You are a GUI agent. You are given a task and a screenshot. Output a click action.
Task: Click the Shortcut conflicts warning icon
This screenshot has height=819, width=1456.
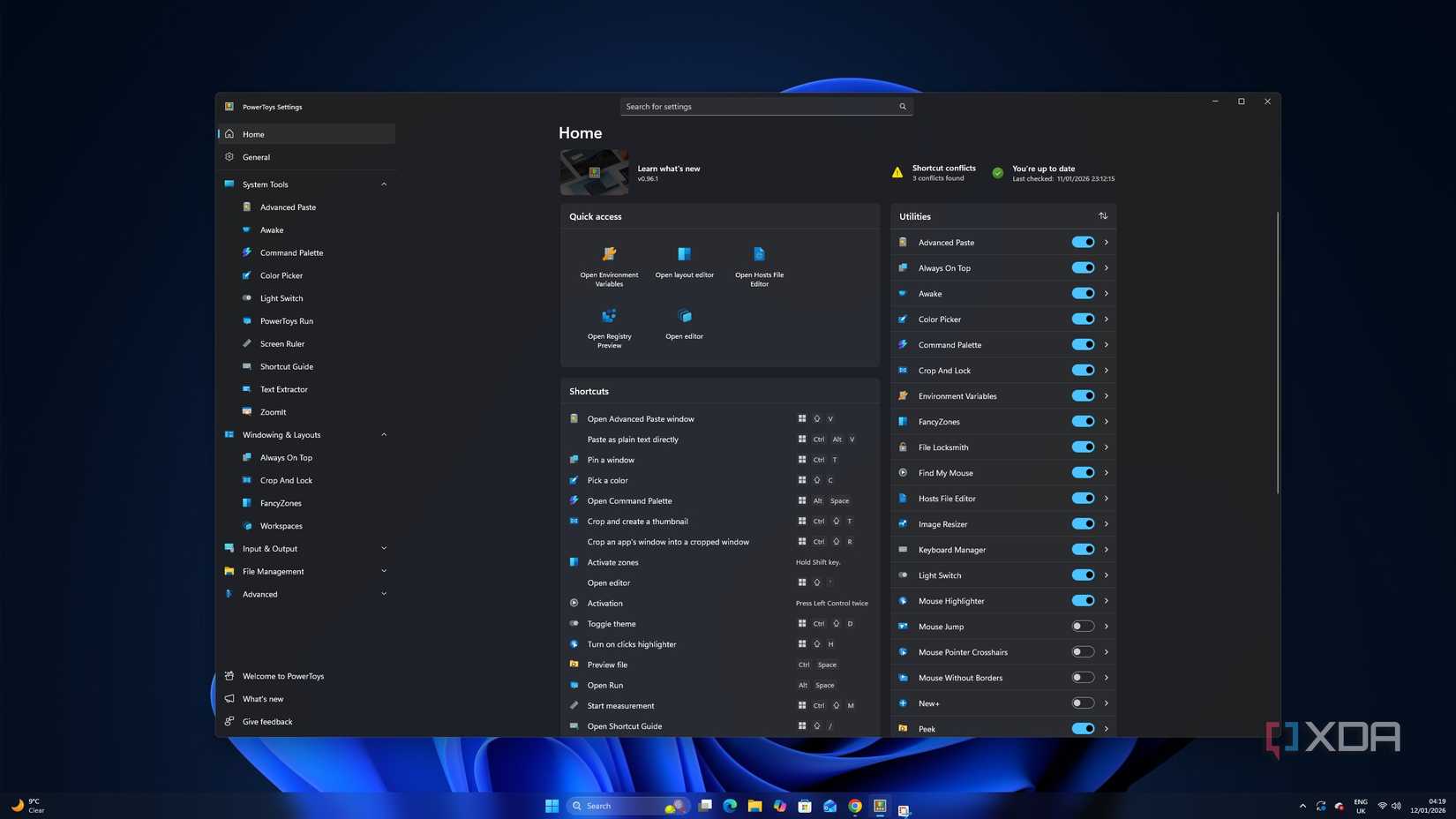pyautogui.click(x=897, y=173)
